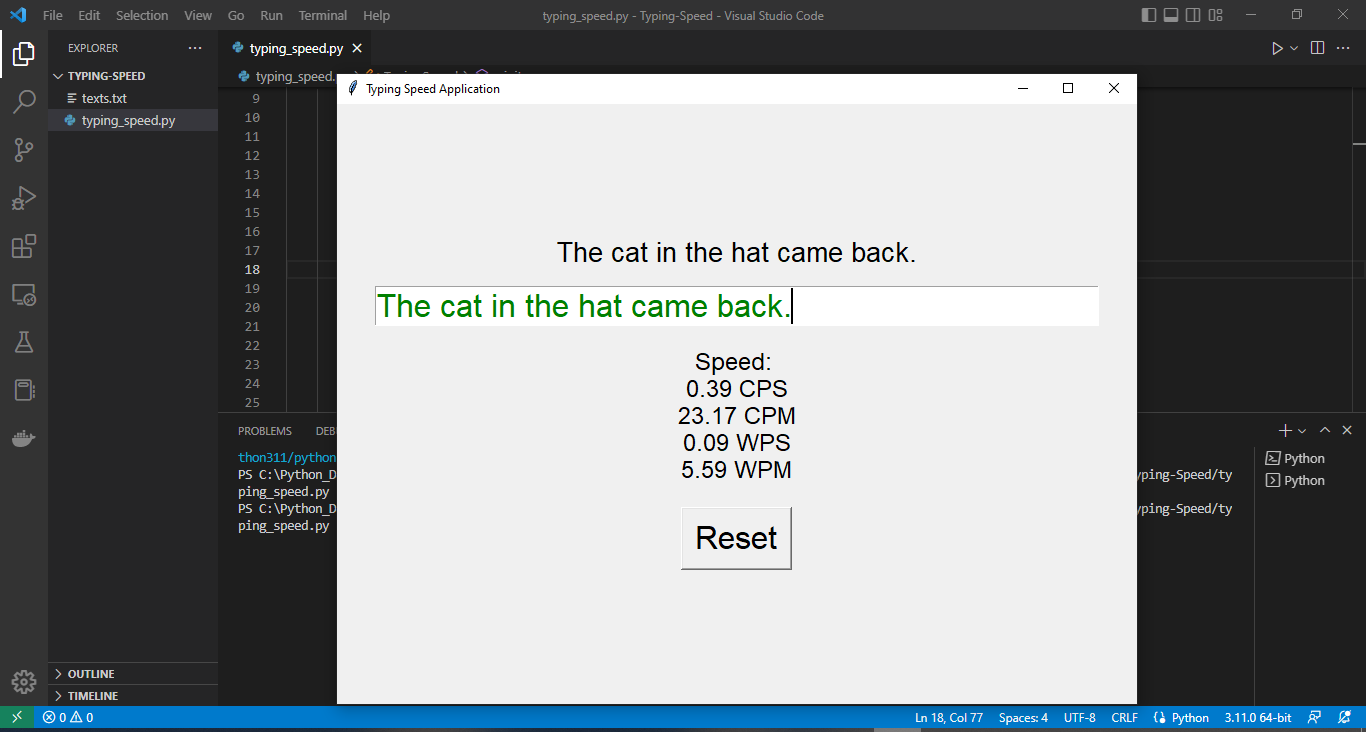This screenshot has height=732, width=1366.
Task: Open Source Control from the activity bar
Action: tap(24, 149)
